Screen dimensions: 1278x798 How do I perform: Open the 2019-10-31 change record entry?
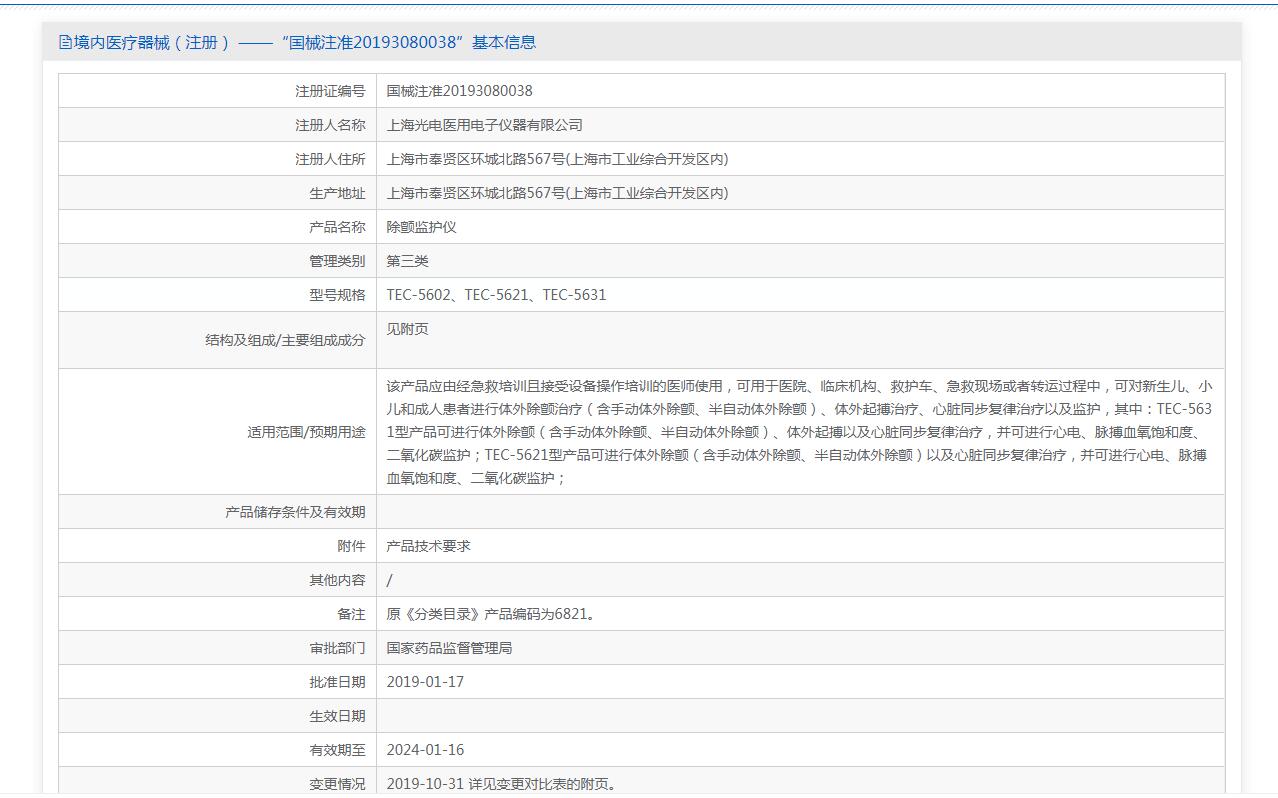tap(501, 784)
